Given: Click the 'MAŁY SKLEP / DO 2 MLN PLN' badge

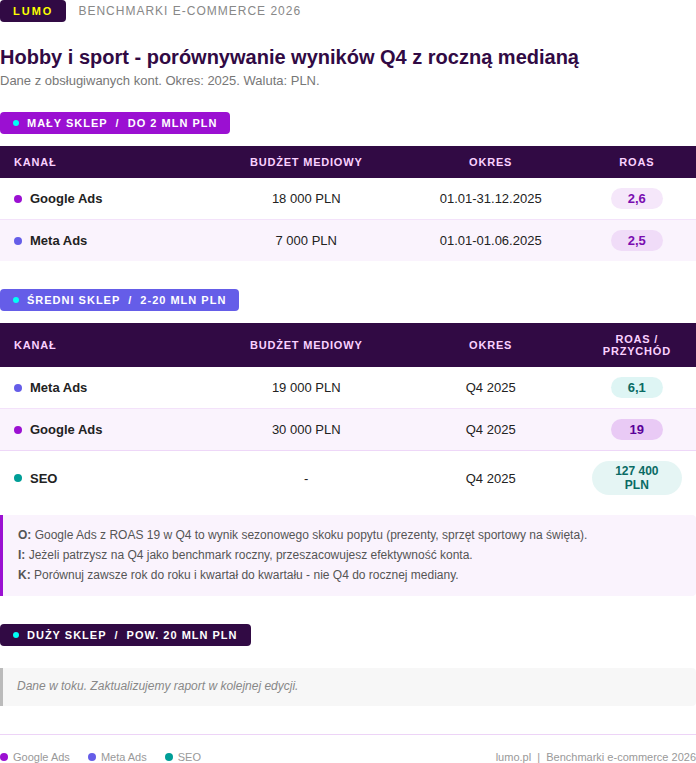Looking at the screenshot, I should tap(115, 123).
